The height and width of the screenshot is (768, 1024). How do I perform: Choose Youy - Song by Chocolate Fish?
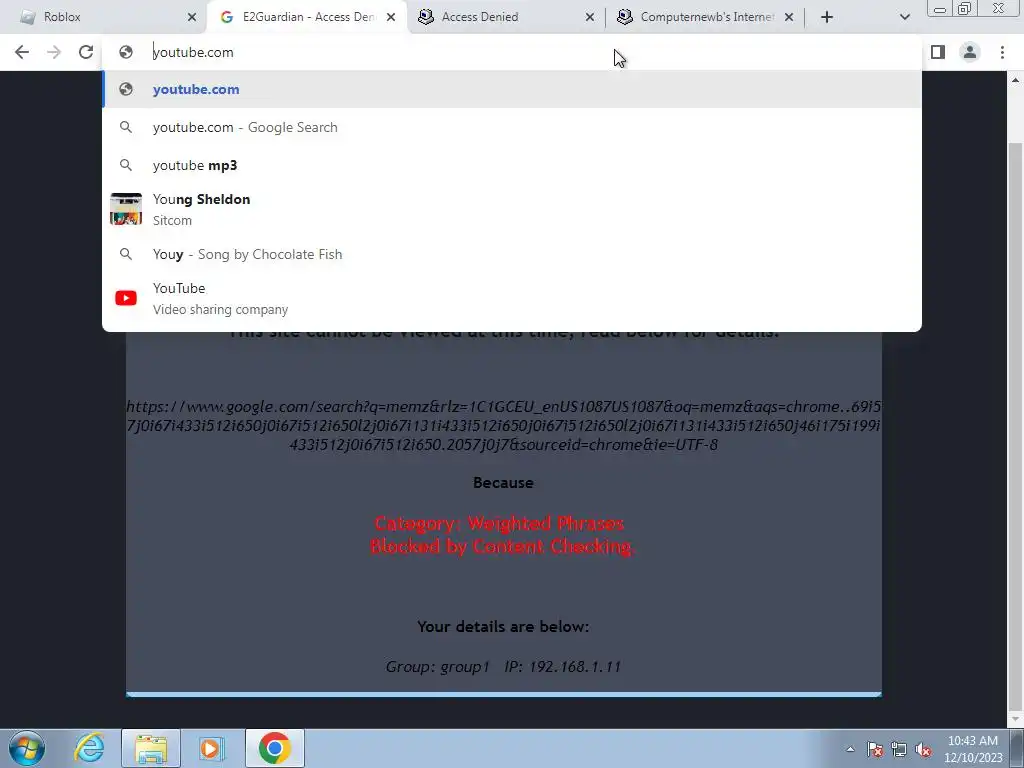(512, 254)
